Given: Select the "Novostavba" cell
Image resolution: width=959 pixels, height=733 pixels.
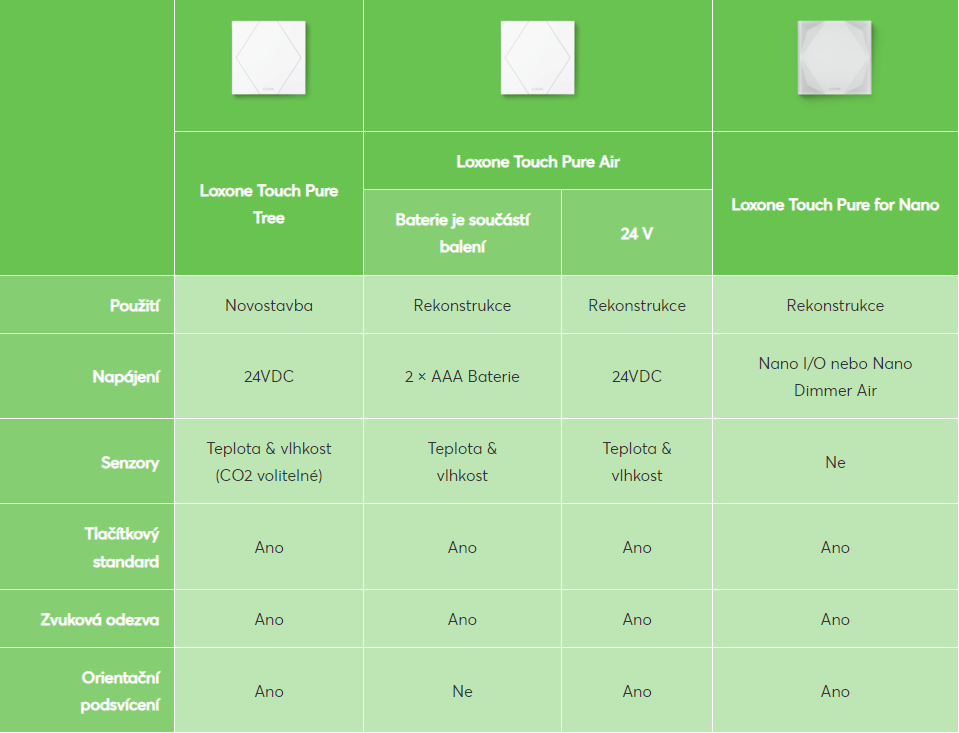Looking at the screenshot, I should [269, 305].
